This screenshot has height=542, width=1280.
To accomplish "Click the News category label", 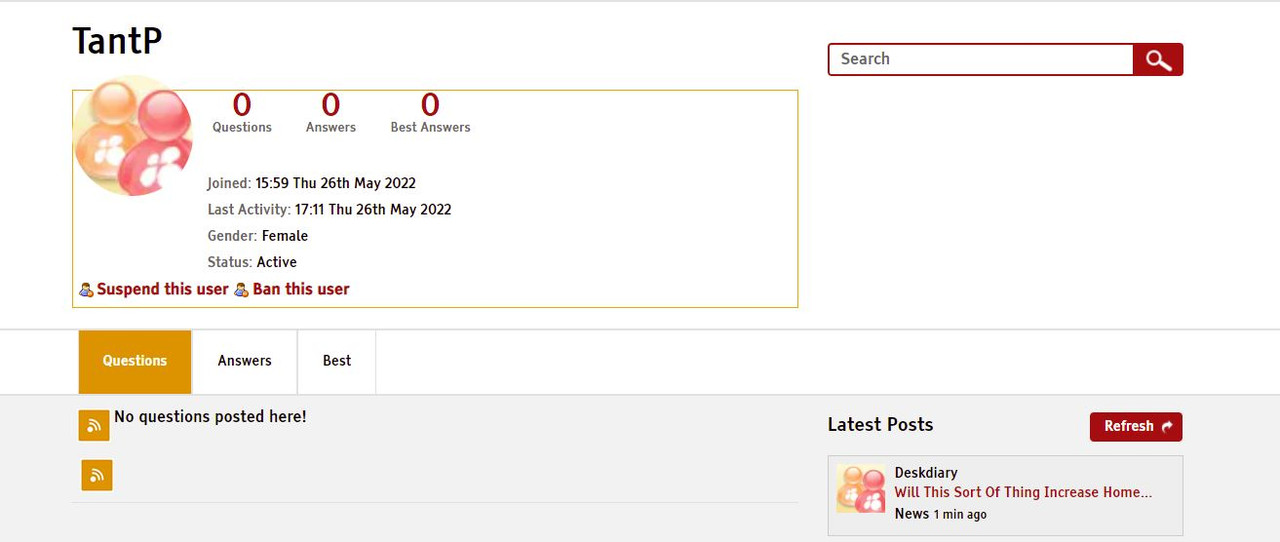I will point(912,513).
